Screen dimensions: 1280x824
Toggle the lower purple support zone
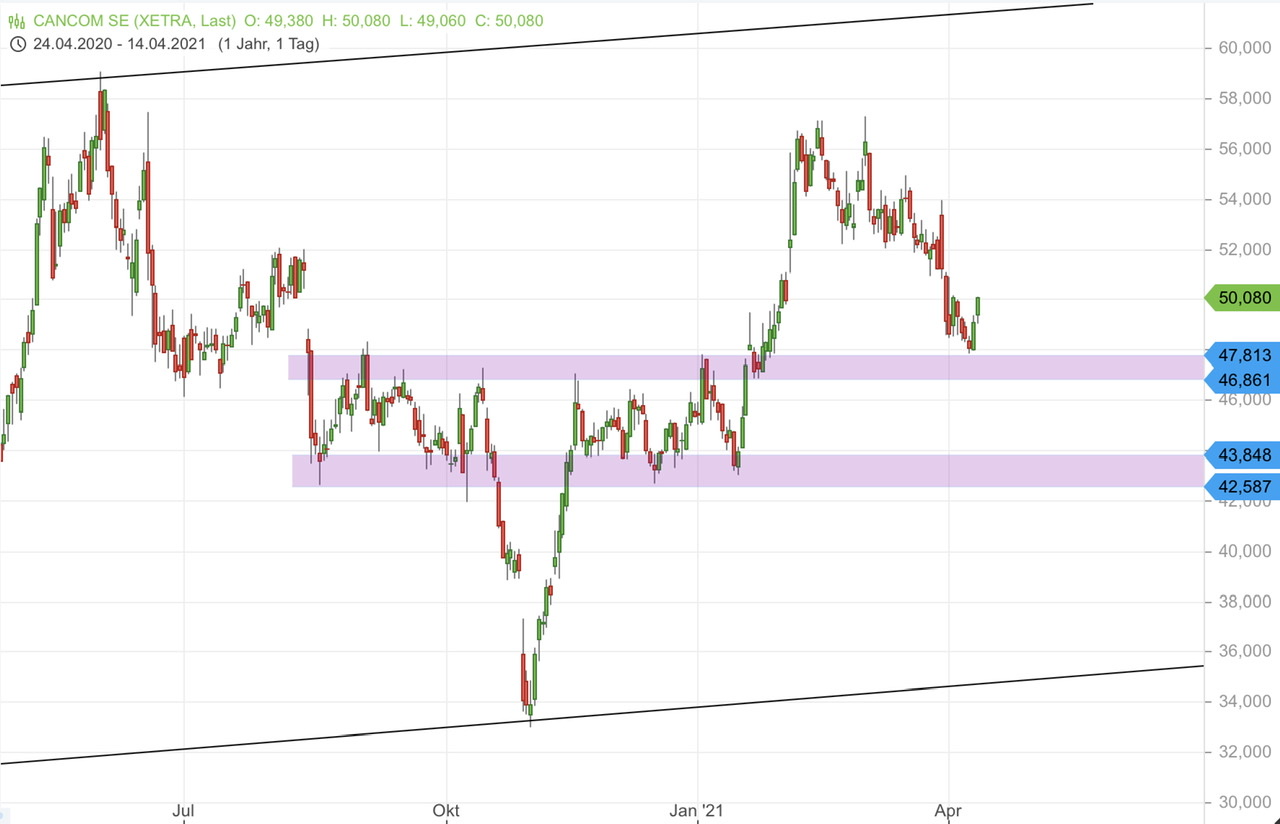[x=700, y=470]
